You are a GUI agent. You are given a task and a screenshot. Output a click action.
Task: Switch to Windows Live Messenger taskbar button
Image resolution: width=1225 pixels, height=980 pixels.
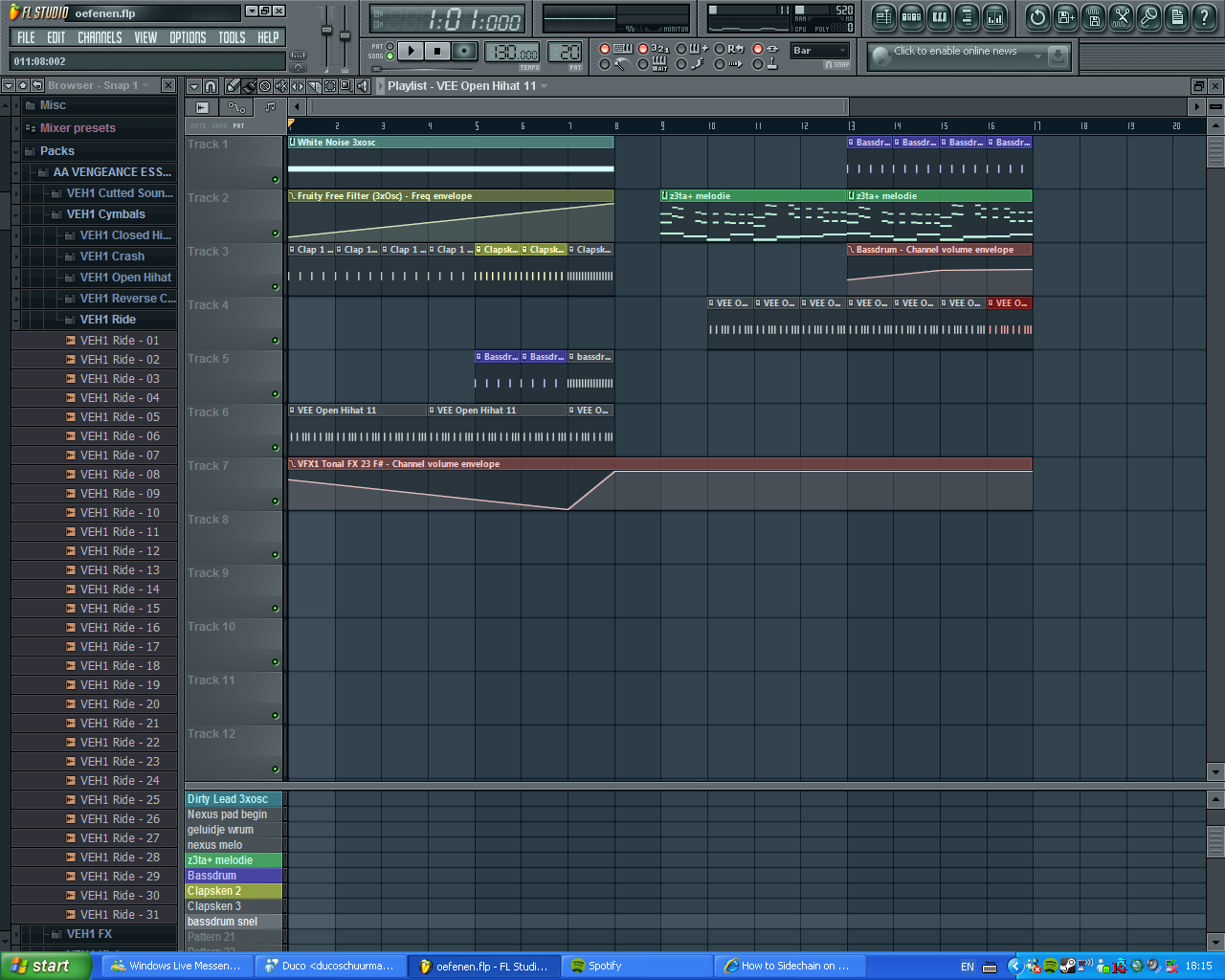[x=178, y=966]
